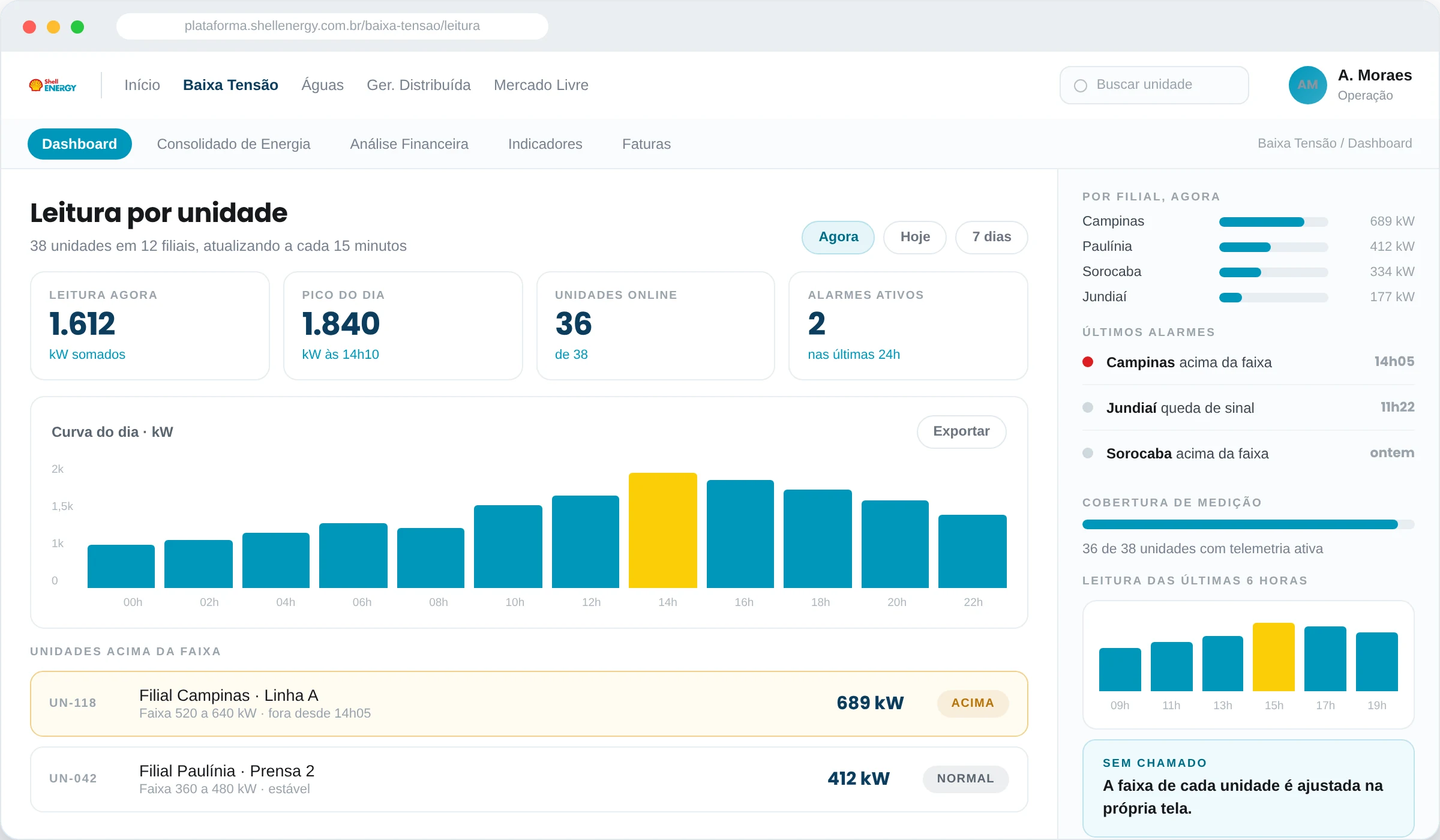Click the Unidades Online 36 card
The image size is (1440, 840).
pos(655,326)
